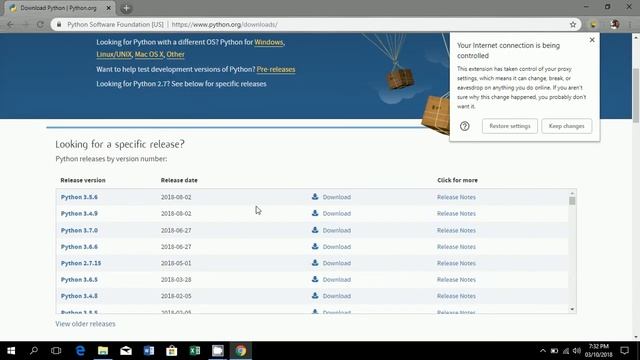This screenshot has width=640, height=360.
Task: Open the Action Center notifications icon
Action: 624,351
